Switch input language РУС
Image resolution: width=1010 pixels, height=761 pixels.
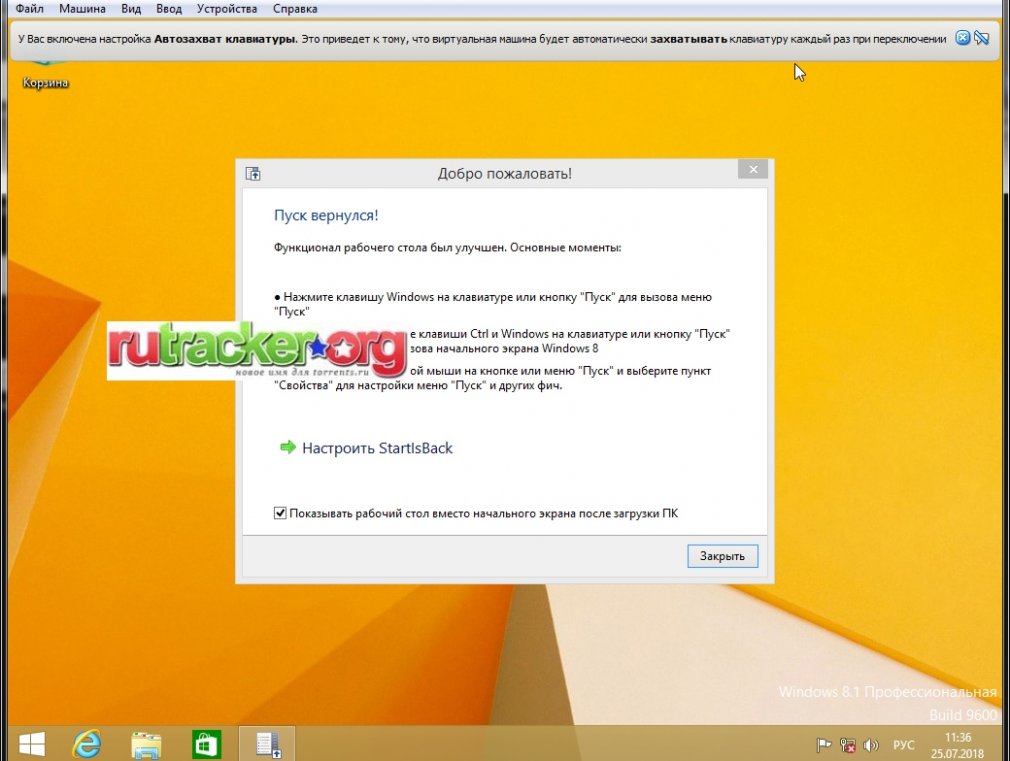pyautogui.click(x=903, y=746)
